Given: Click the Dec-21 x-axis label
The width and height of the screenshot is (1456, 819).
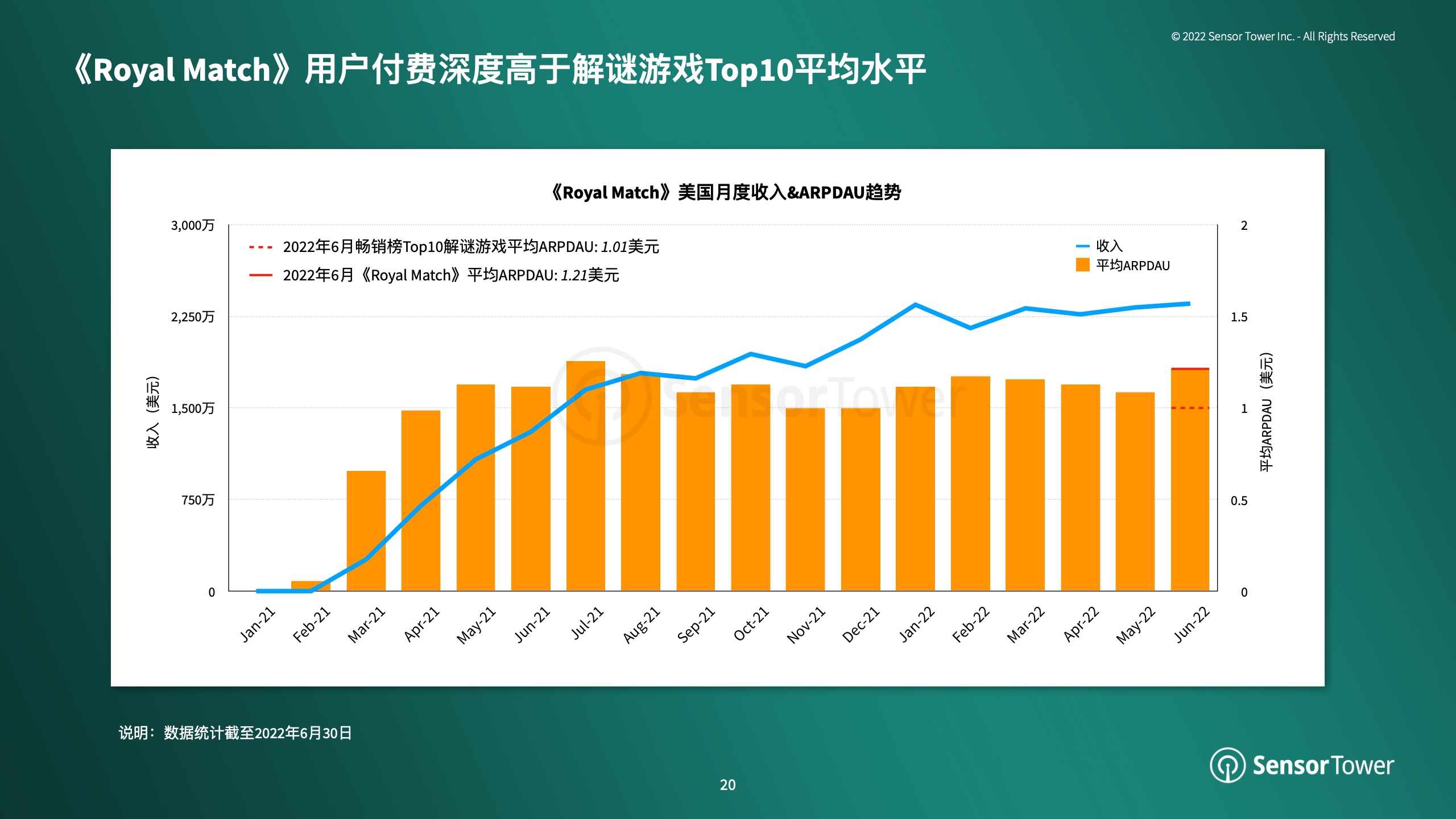Looking at the screenshot, I should tap(861, 624).
